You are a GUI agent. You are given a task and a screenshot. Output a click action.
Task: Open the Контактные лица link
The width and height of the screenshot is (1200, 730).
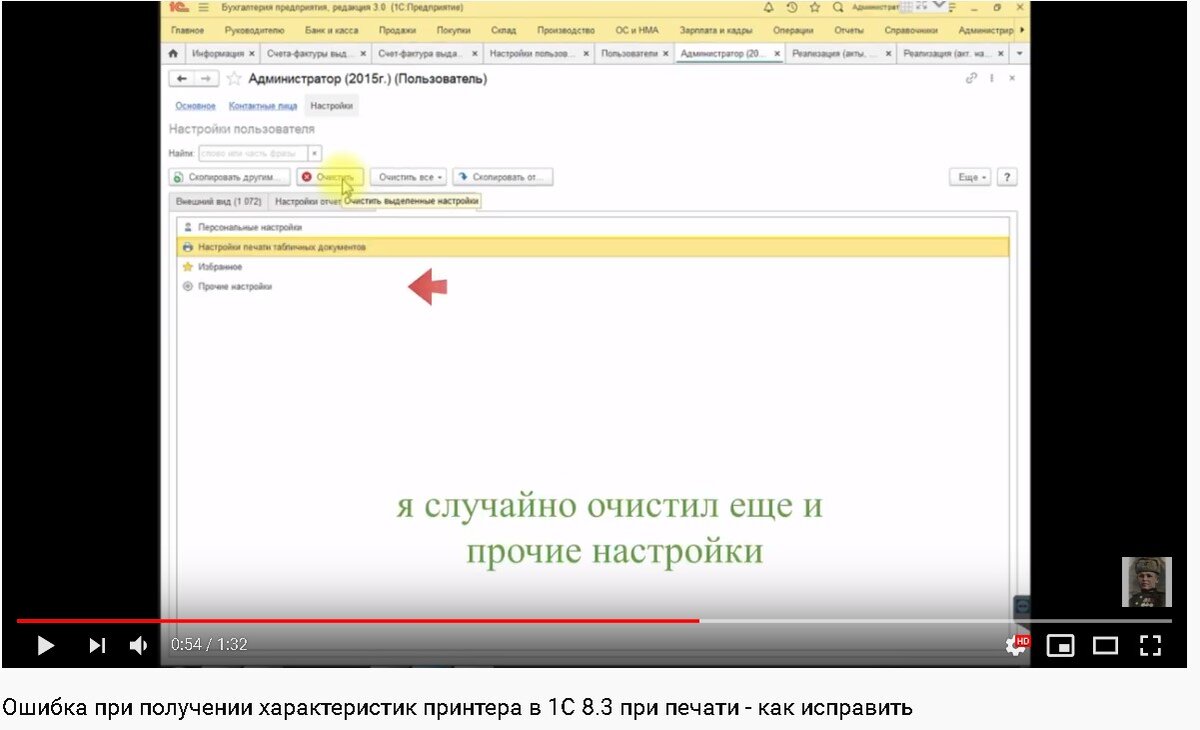coord(263,105)
